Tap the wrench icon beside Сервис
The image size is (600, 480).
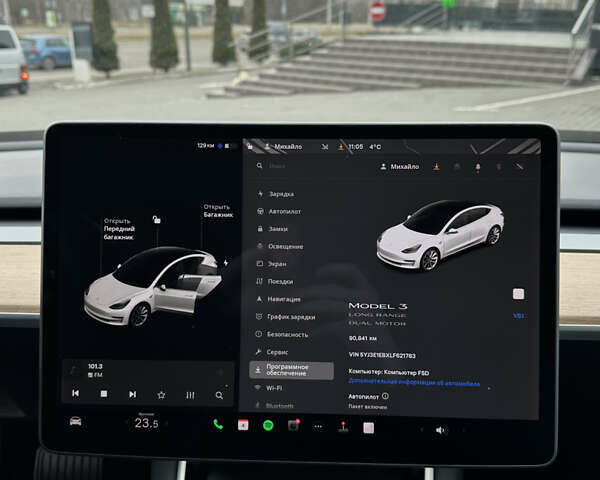259,351
